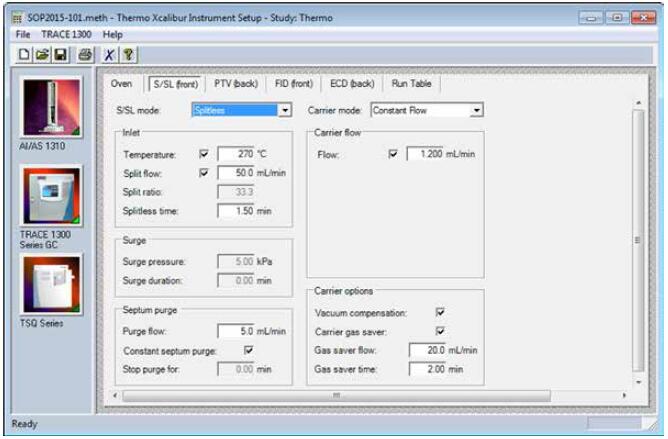Click the Print toolbar icon

[x=85, y=54]
